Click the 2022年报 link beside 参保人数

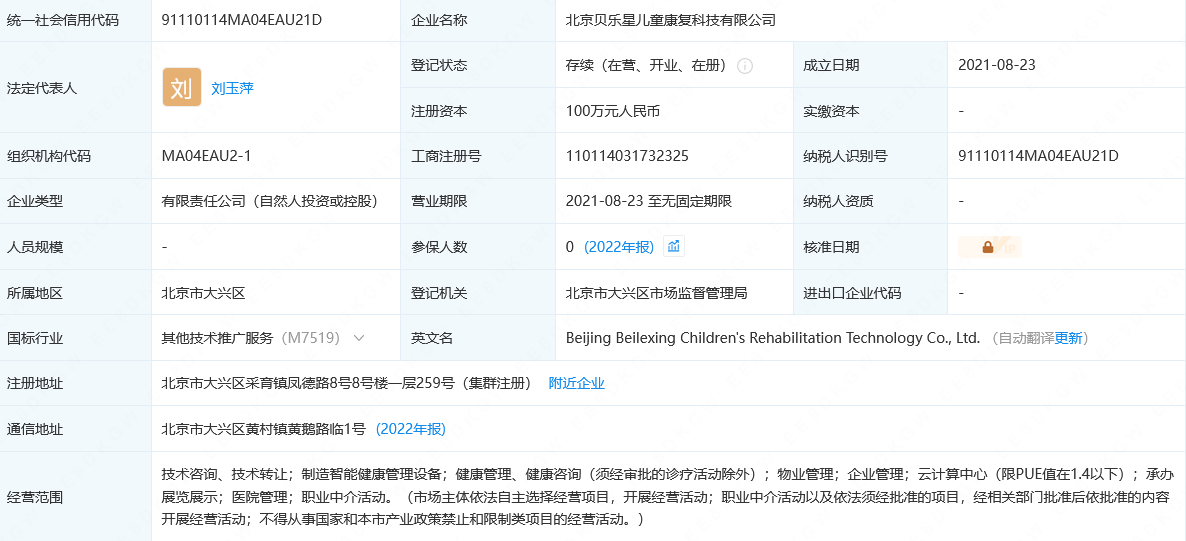(619, 247)
